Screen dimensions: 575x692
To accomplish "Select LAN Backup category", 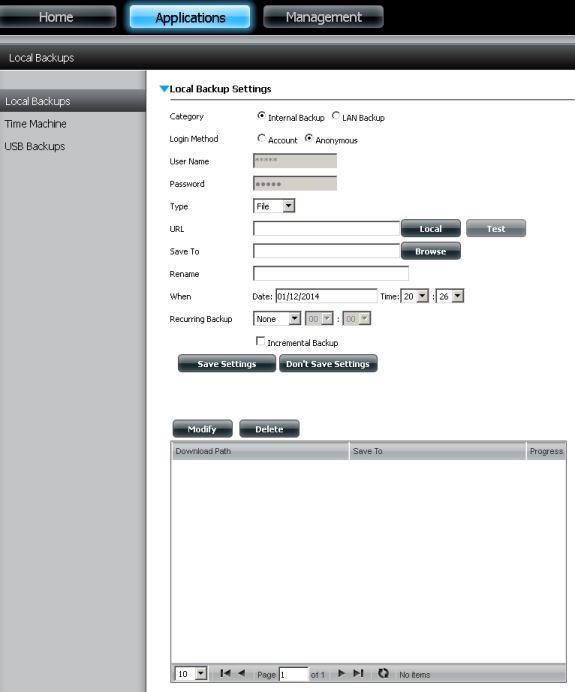I will 336,116.
